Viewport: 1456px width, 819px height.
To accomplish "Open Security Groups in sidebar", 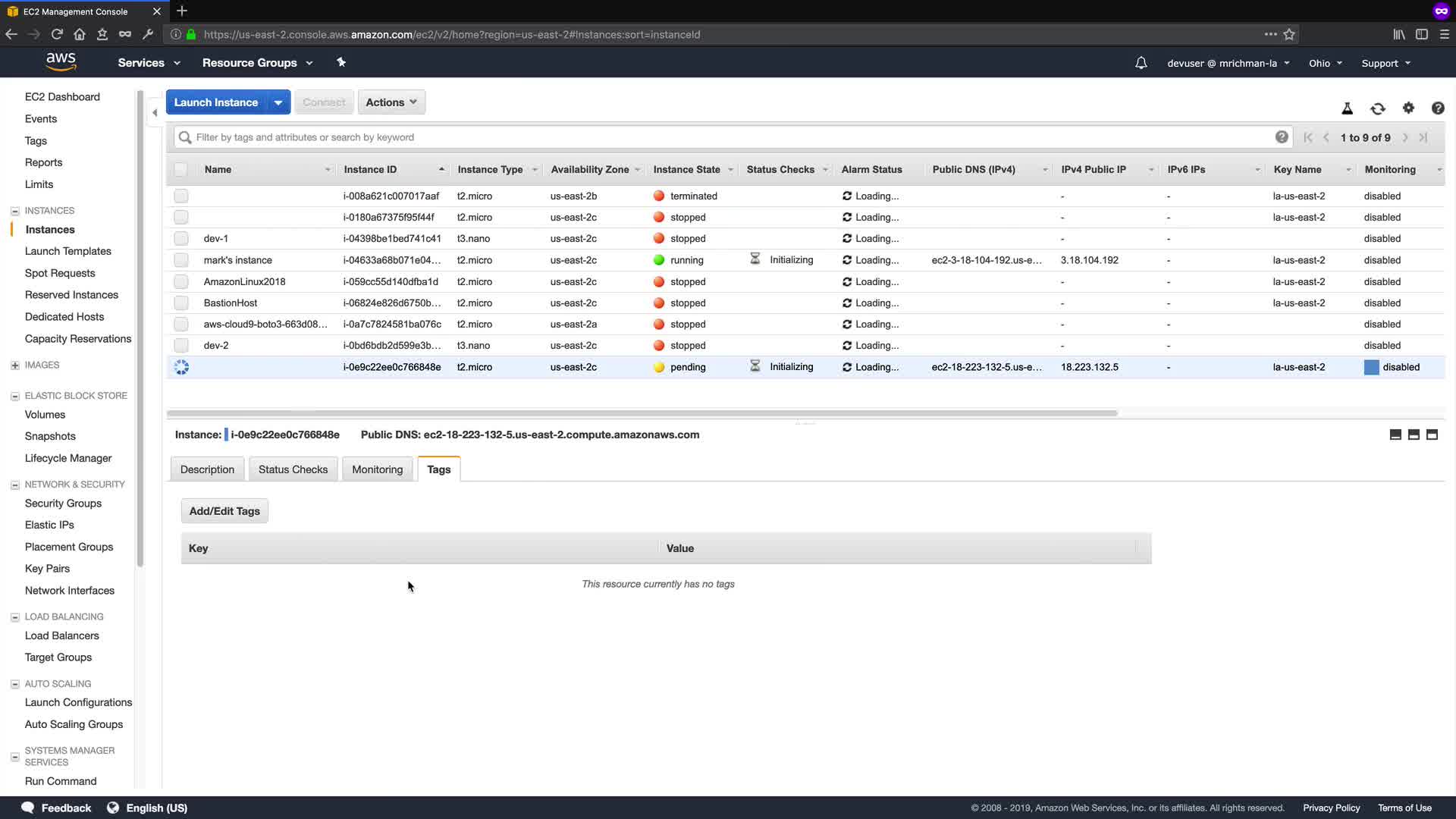I will tap(63, 503).
